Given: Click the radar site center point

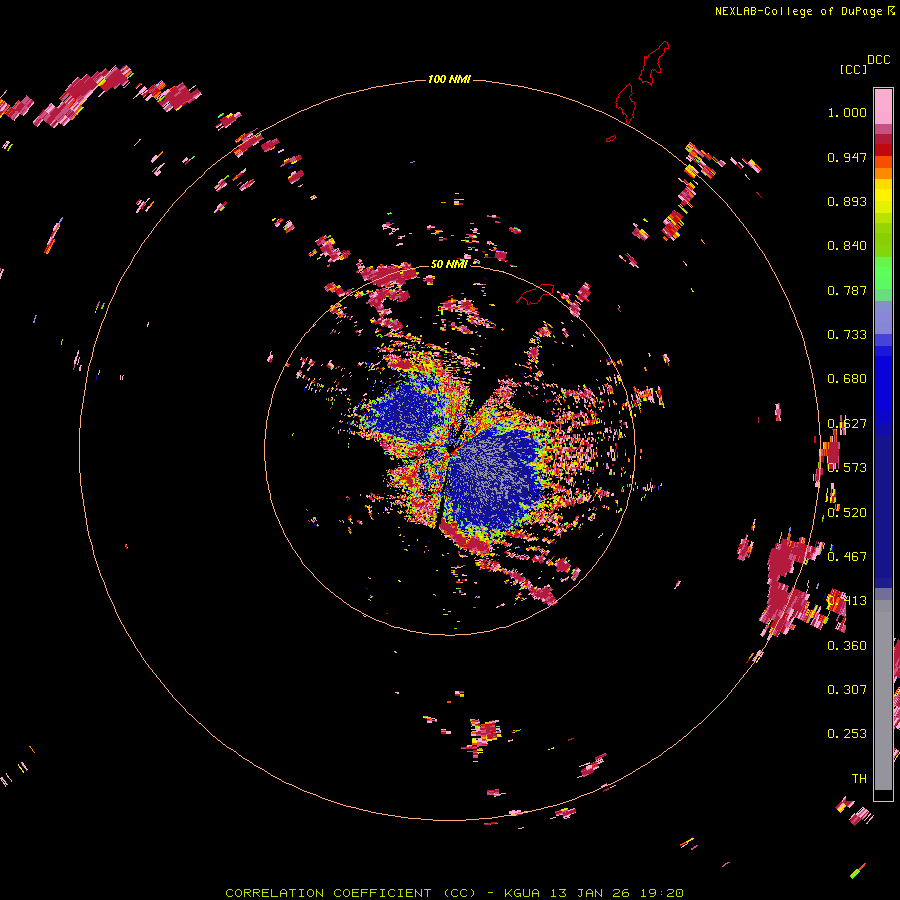Looking at the screenshot, I should [x=451, y=451].
